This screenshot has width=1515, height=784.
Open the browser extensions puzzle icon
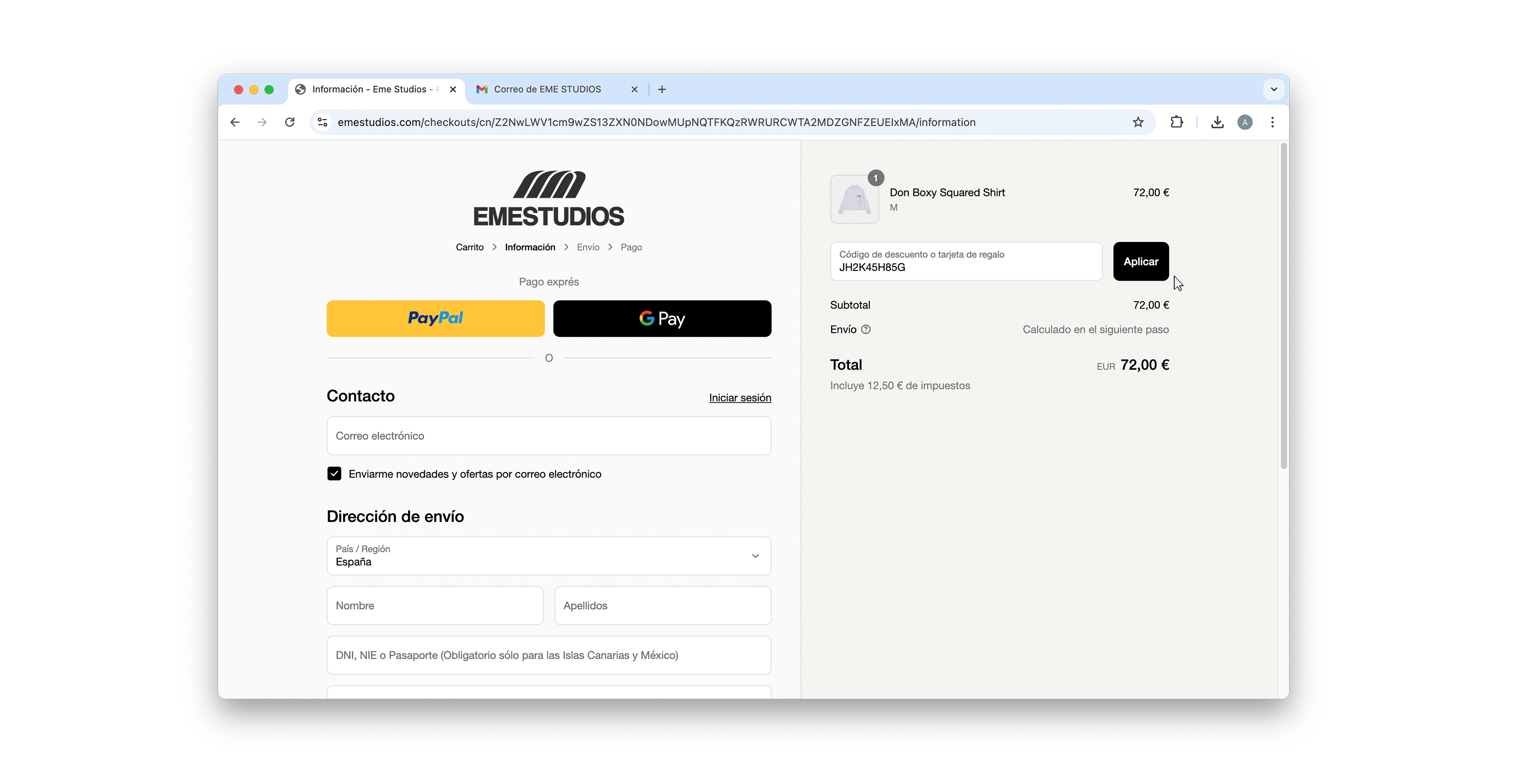click(1176, 122)
